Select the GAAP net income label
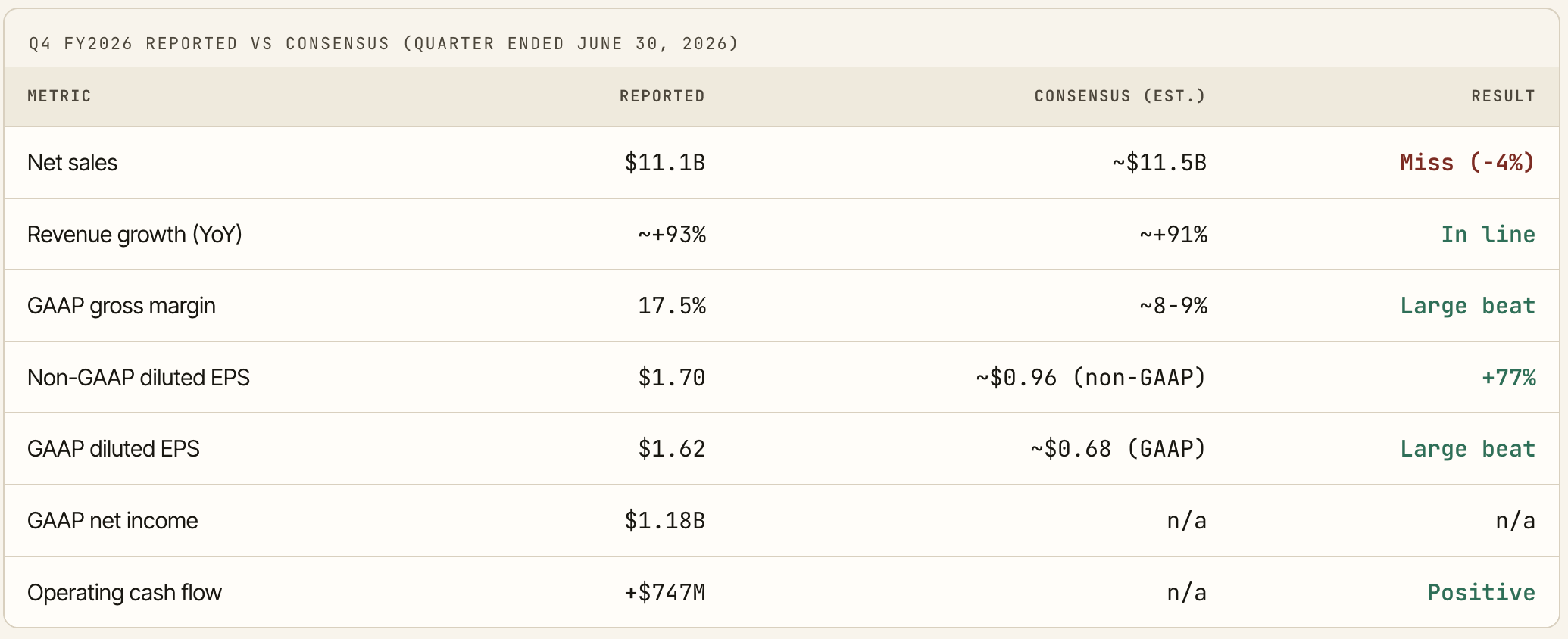 point(112,521)
